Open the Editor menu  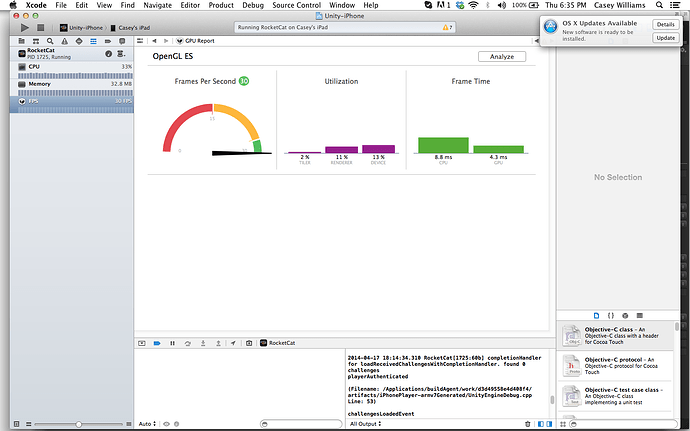(190, 5)
